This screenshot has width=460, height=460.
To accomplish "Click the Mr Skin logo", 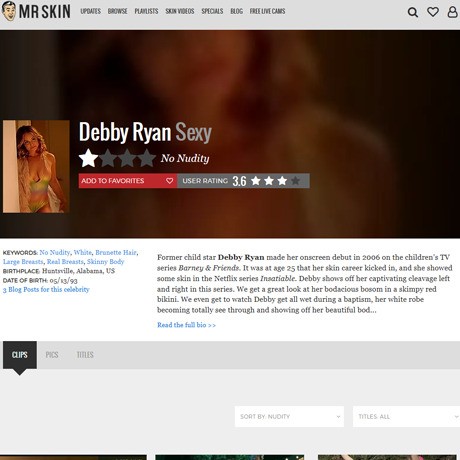I will tap(36, 11).
